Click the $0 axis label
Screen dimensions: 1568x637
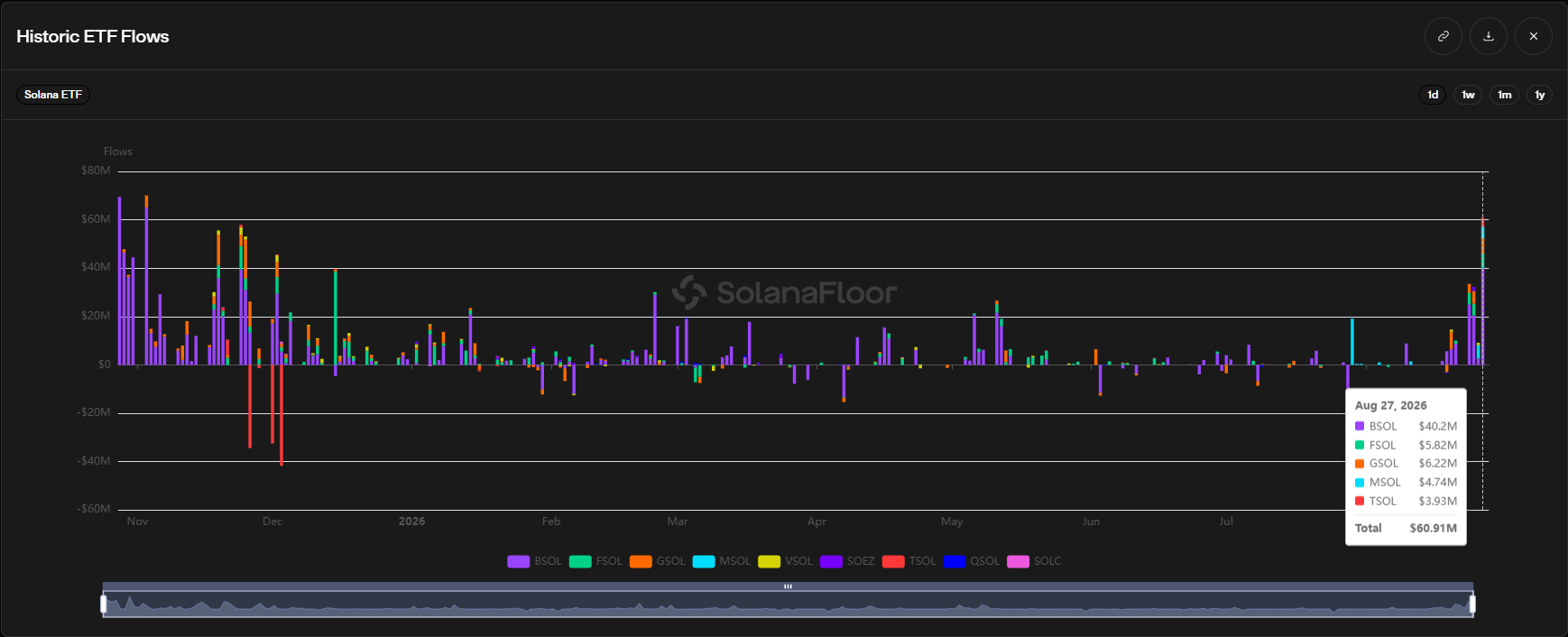pyautogui.click(x=105, y=365)
